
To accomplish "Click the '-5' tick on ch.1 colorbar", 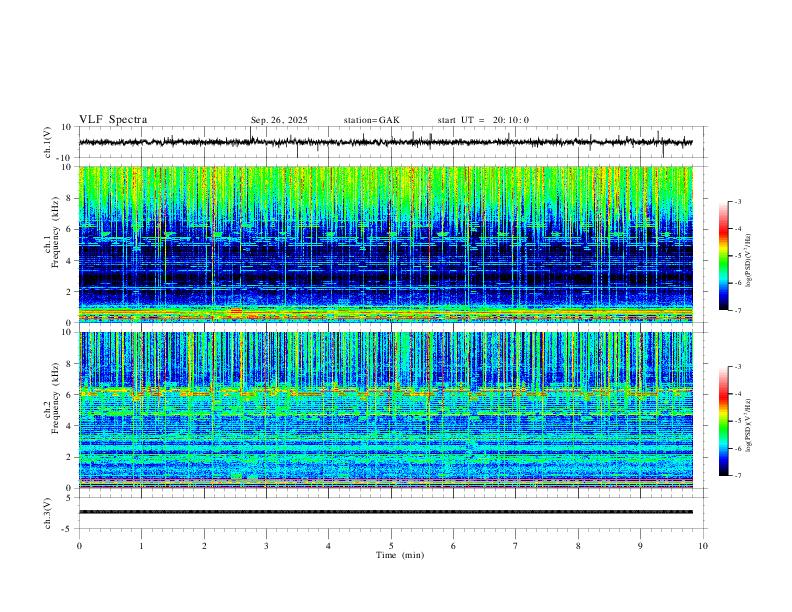I will 737,256.
